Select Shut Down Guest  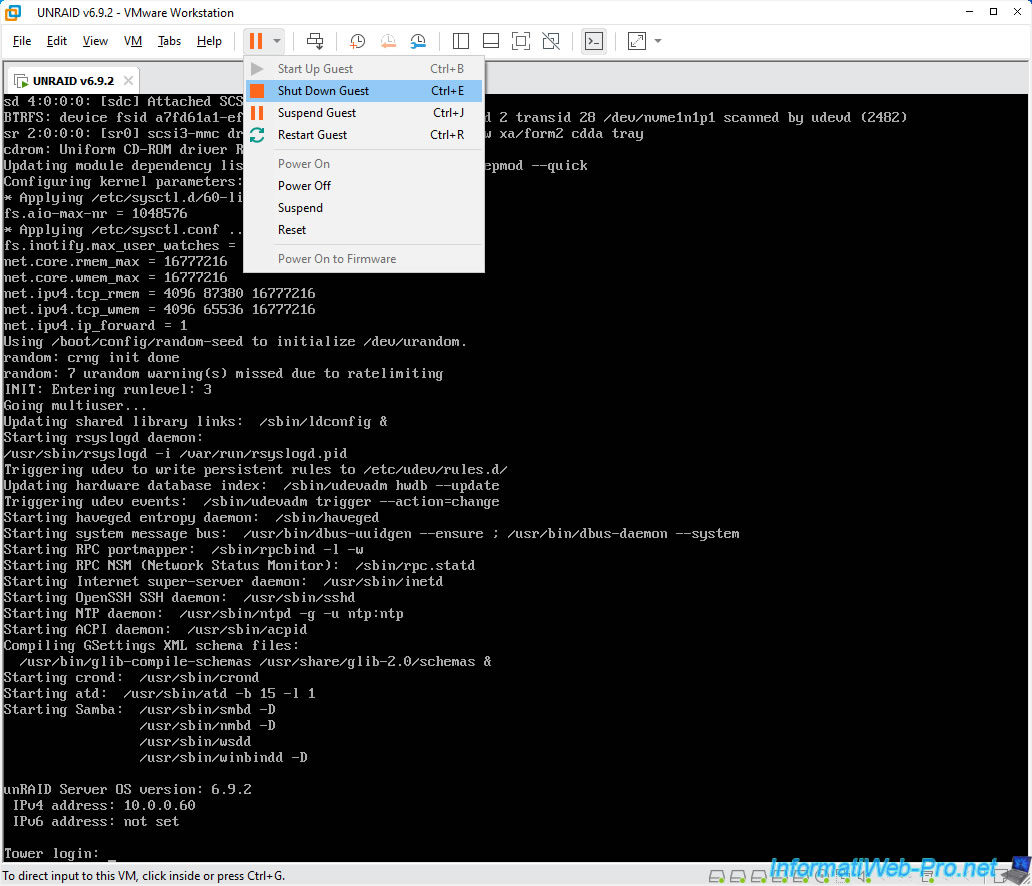click(323, 91)
